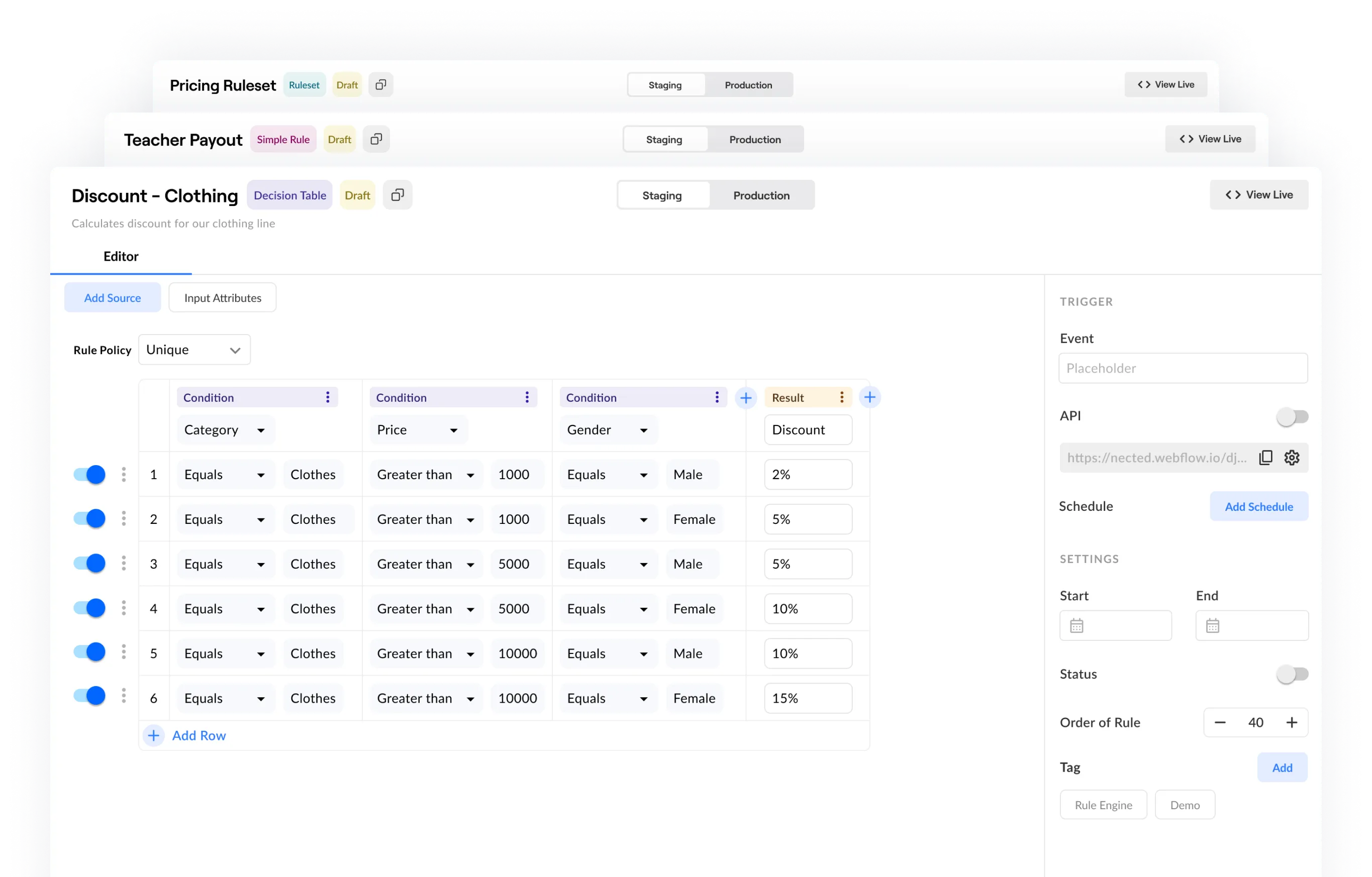Add a new result column with plus icon
The height and width of the screenshot is (877, 1372).
tap(870, 397)
